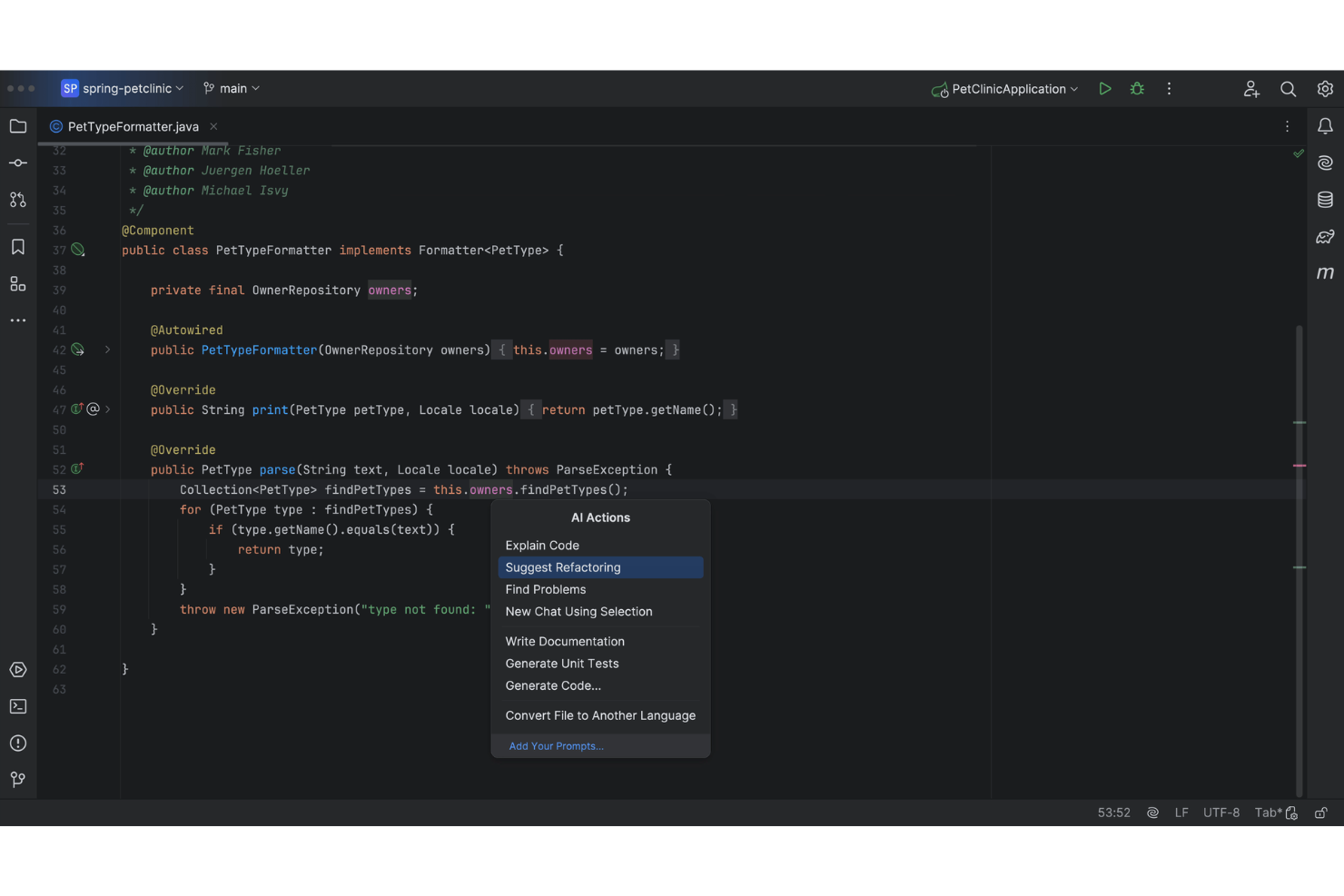Viewport: 1344px width, 896px height.
Task: Choose Suggest Refactoring from AI Actions
Action: [600, 567]
